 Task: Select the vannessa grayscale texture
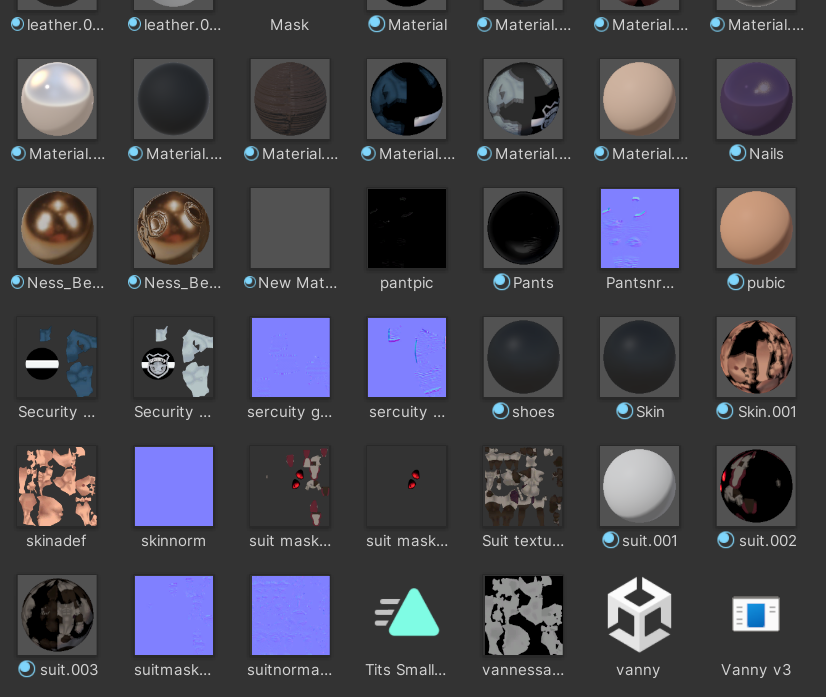coord(523,615)
